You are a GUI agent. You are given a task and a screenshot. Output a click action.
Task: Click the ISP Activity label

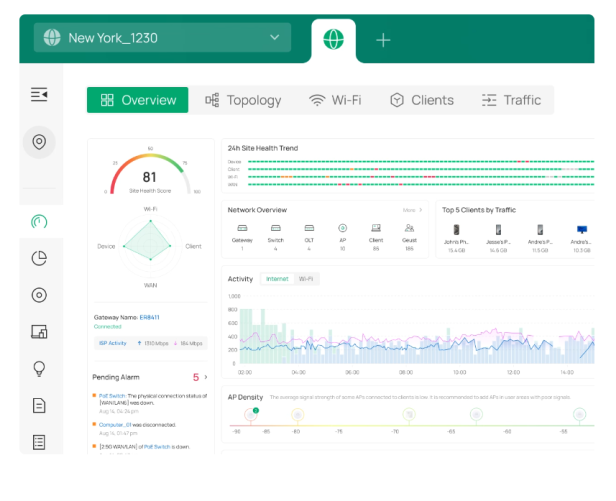pos(113,343)
